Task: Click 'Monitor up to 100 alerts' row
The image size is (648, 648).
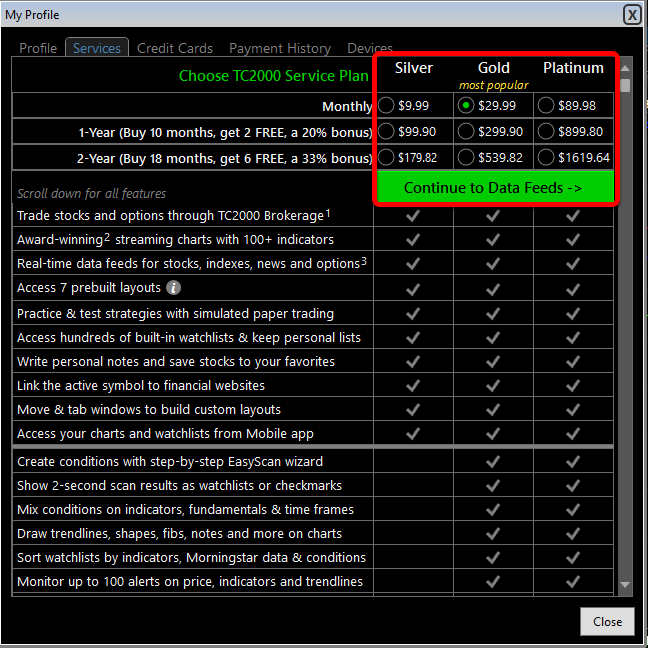Action: (x=193, y=581)
